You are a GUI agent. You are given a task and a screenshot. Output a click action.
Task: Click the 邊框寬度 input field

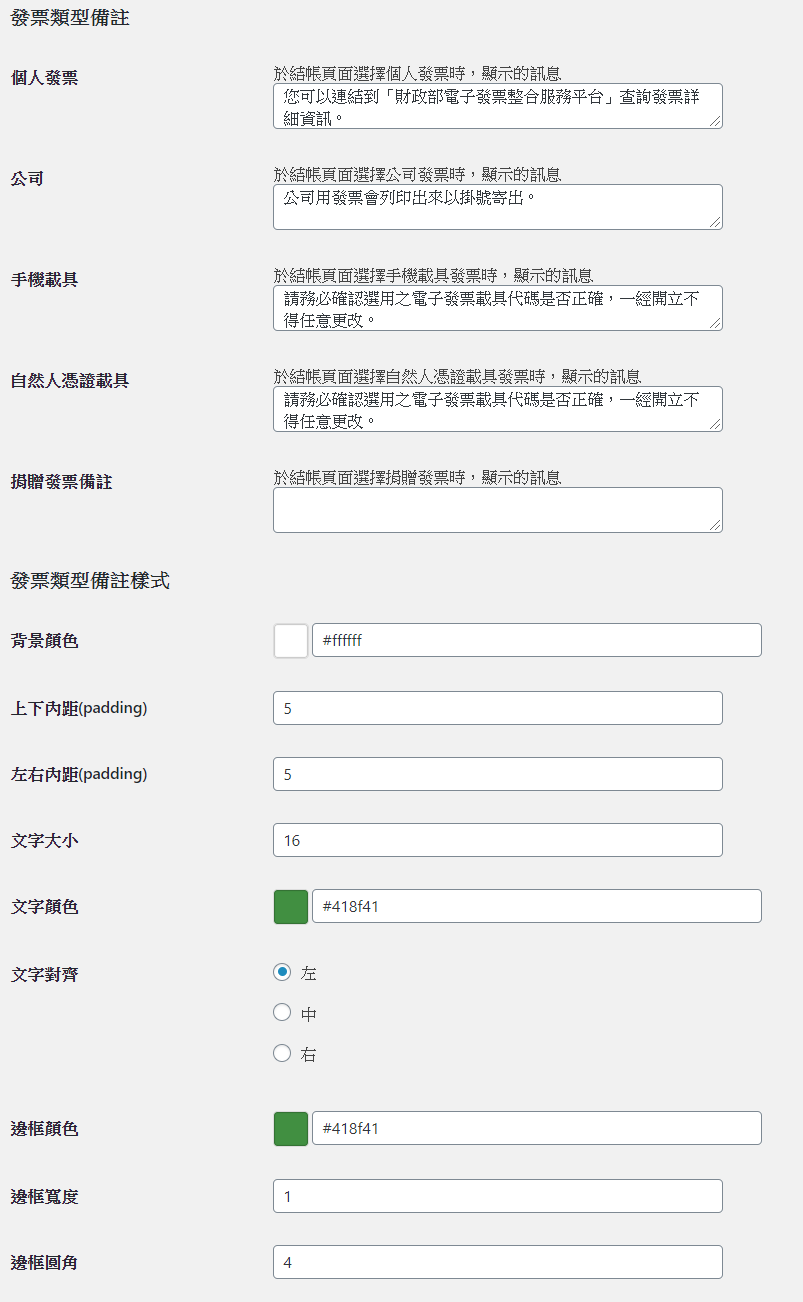[x=498, y=1196]
